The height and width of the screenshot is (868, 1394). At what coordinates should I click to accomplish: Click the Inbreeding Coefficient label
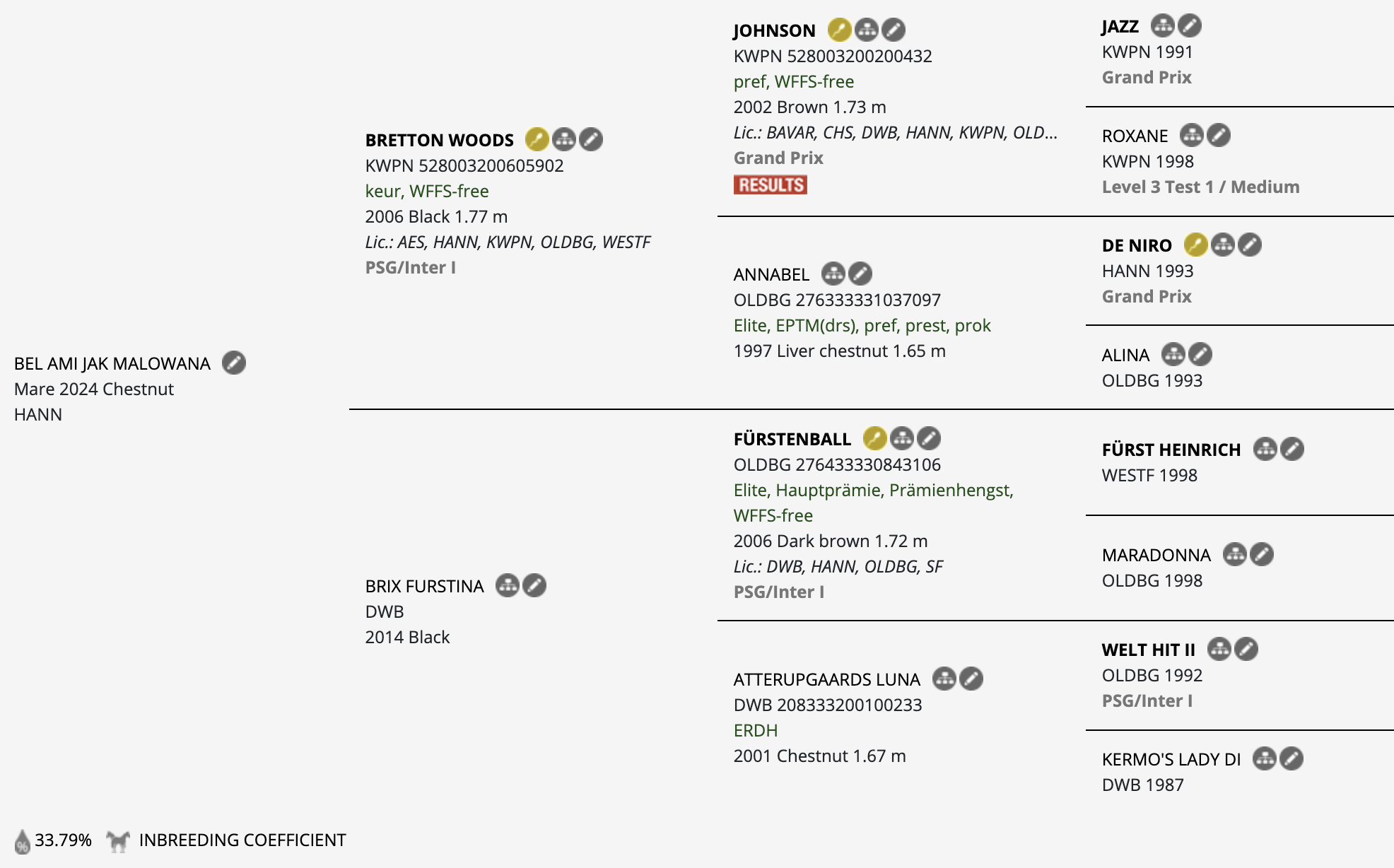coord(242,840)
